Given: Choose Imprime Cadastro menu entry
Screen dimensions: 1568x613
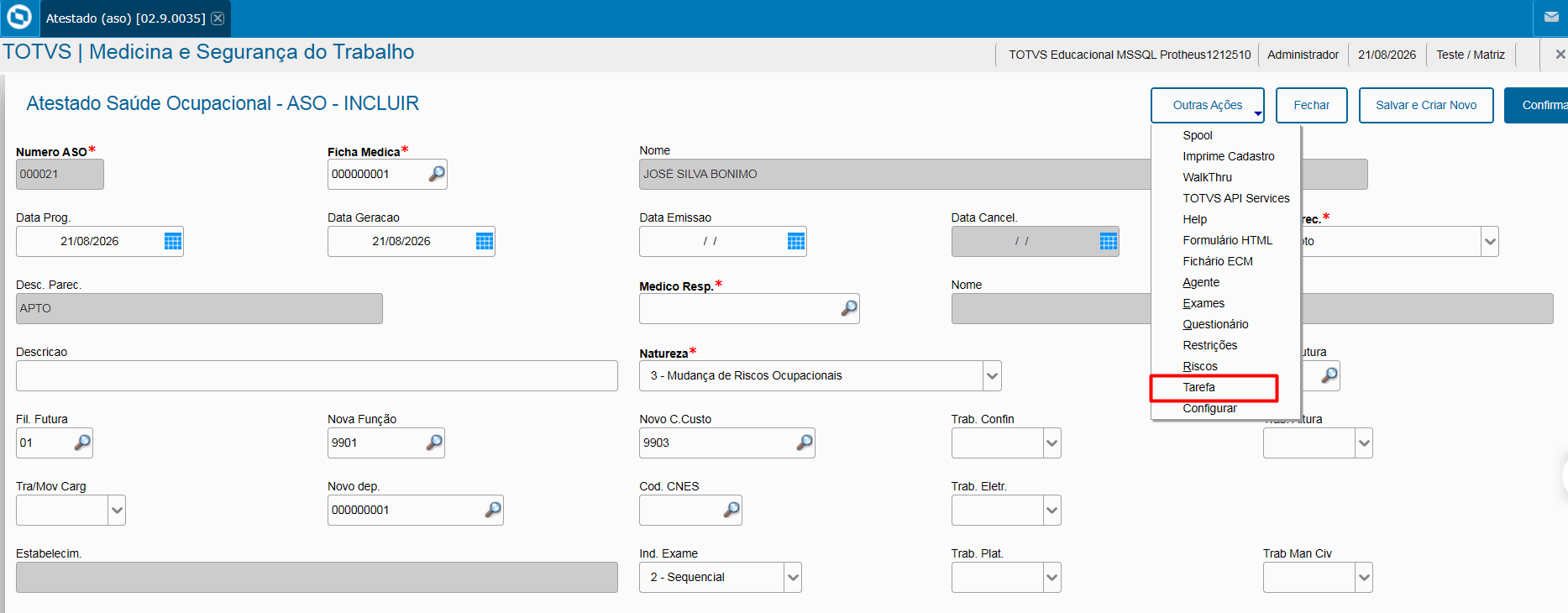Looking at the screenshot, I should pos(1229,156).
